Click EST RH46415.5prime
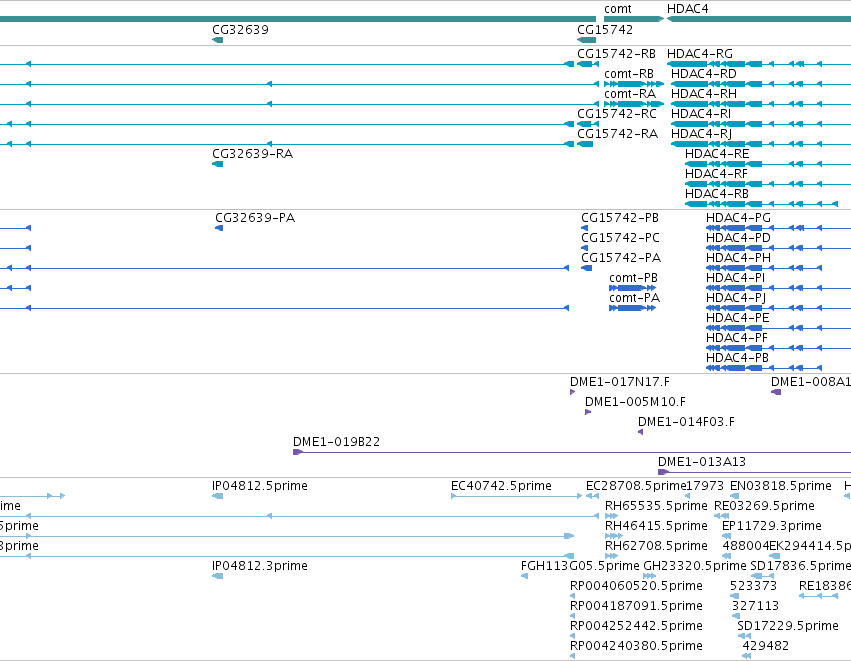Screen dimensions: 851x661 [x=656, y=527]
